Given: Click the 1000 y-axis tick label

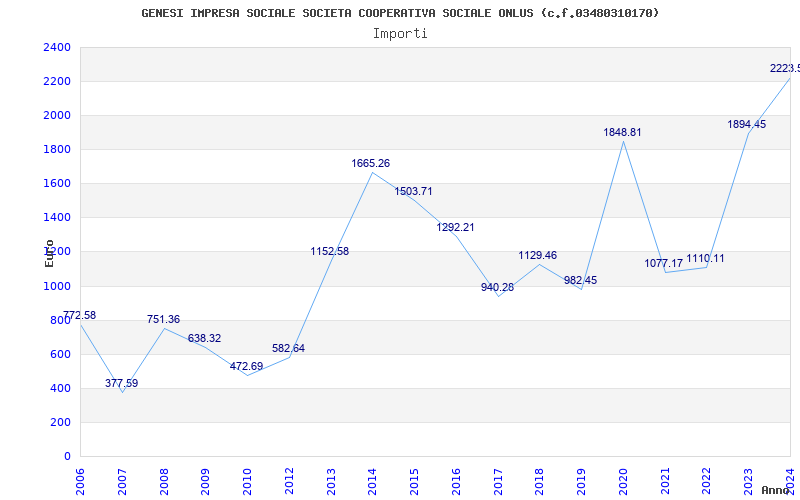Looking at the screenshot, I should click(57, 286).
